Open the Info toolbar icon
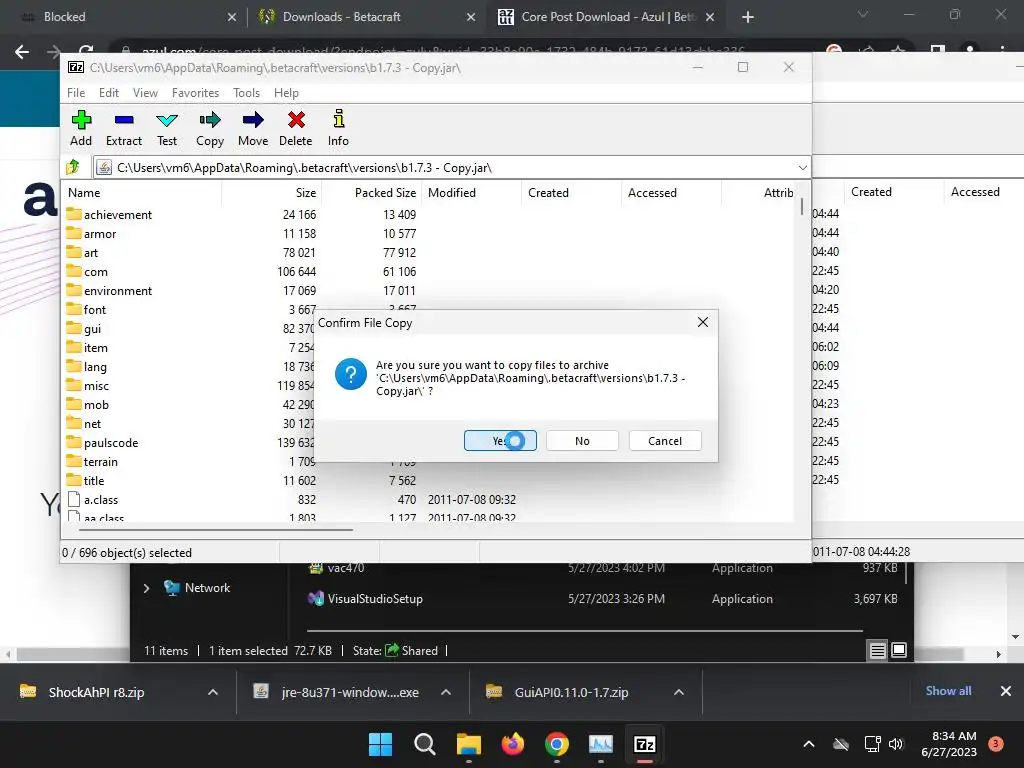 coord(338,128)
